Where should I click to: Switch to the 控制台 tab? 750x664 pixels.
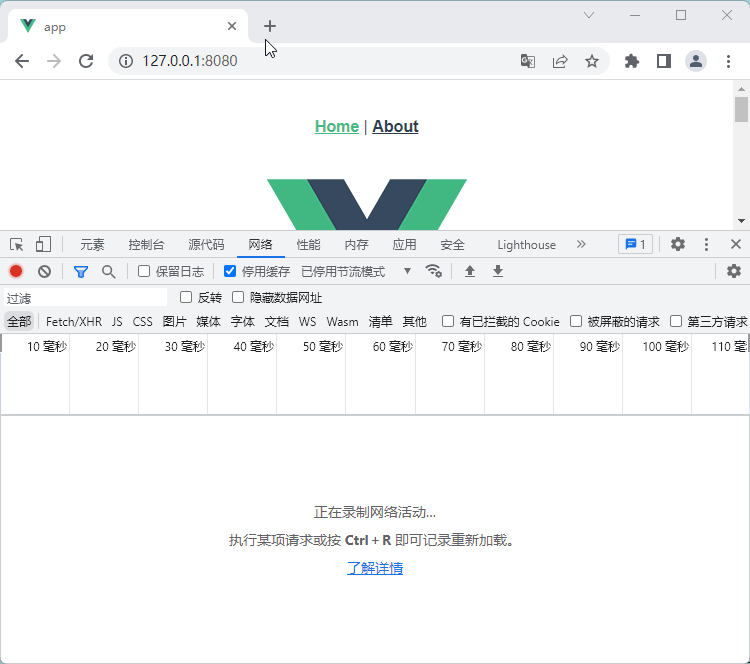[x=146, y=245]
